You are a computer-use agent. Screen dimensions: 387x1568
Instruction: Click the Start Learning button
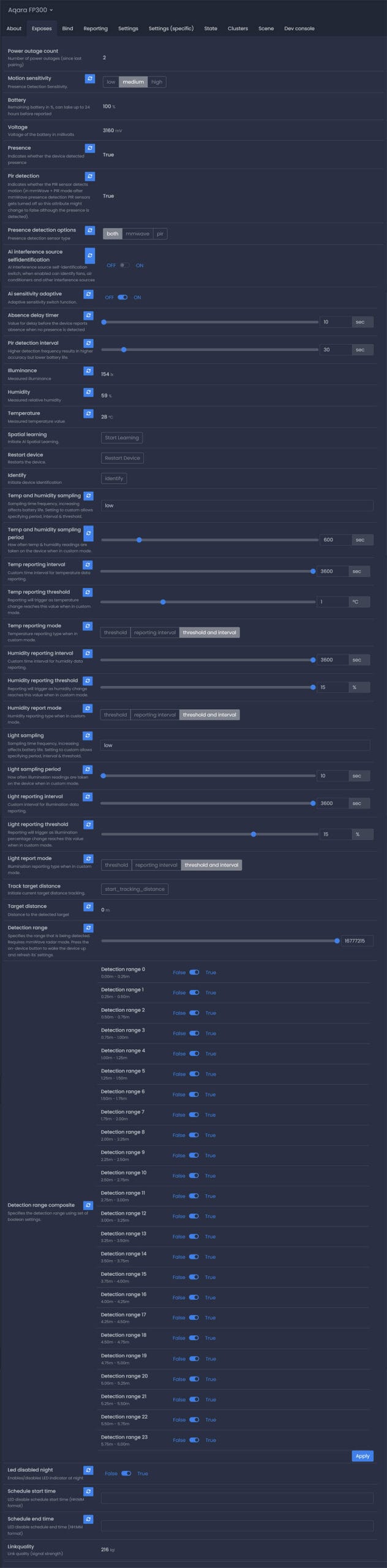pos(122,437)
